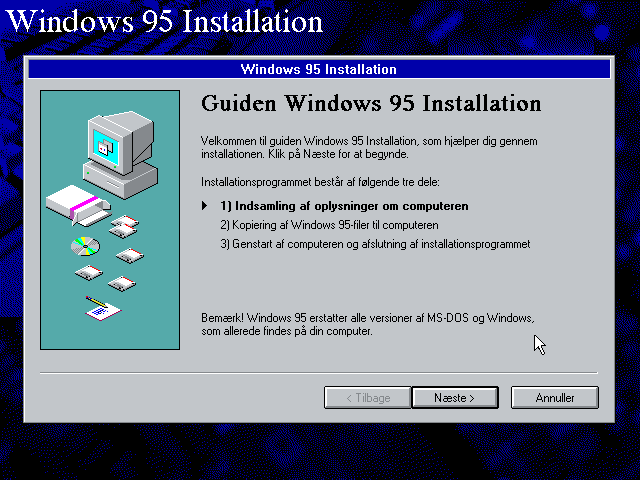640x480 pixels.
Task: Click the floppy disk at lower left
Action: 89,273
